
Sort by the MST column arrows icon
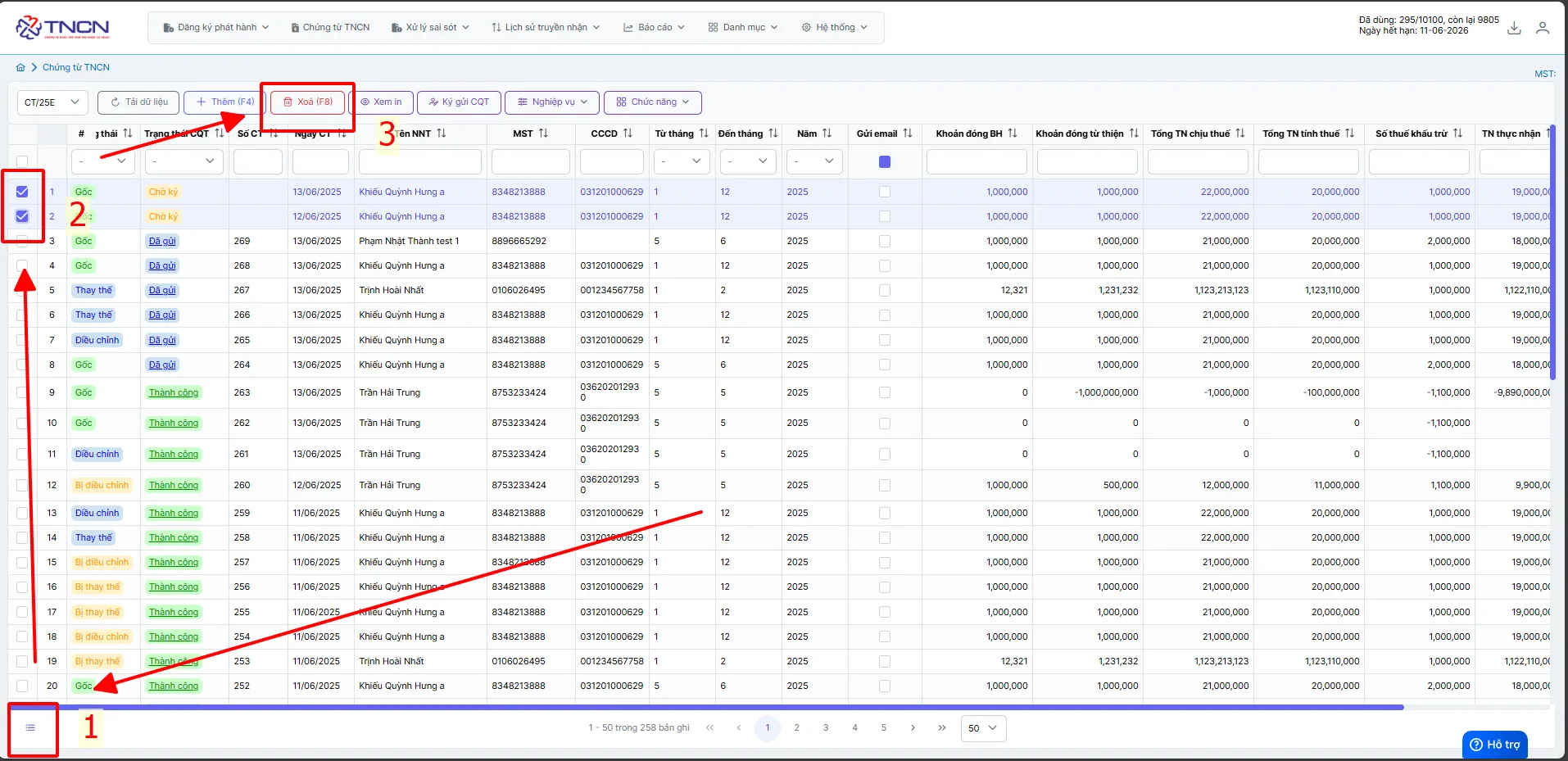[543, 134]
